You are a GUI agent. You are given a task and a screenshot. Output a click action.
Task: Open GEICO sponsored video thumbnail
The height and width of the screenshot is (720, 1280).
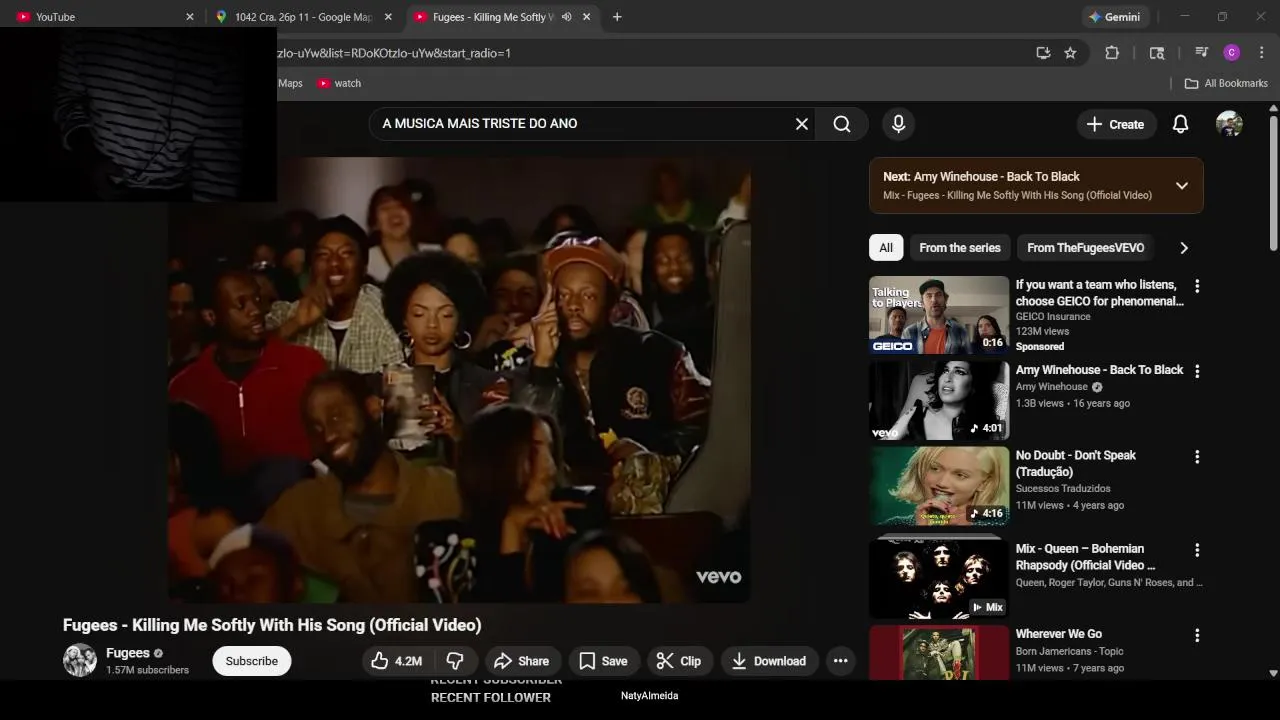pos(939,315)
